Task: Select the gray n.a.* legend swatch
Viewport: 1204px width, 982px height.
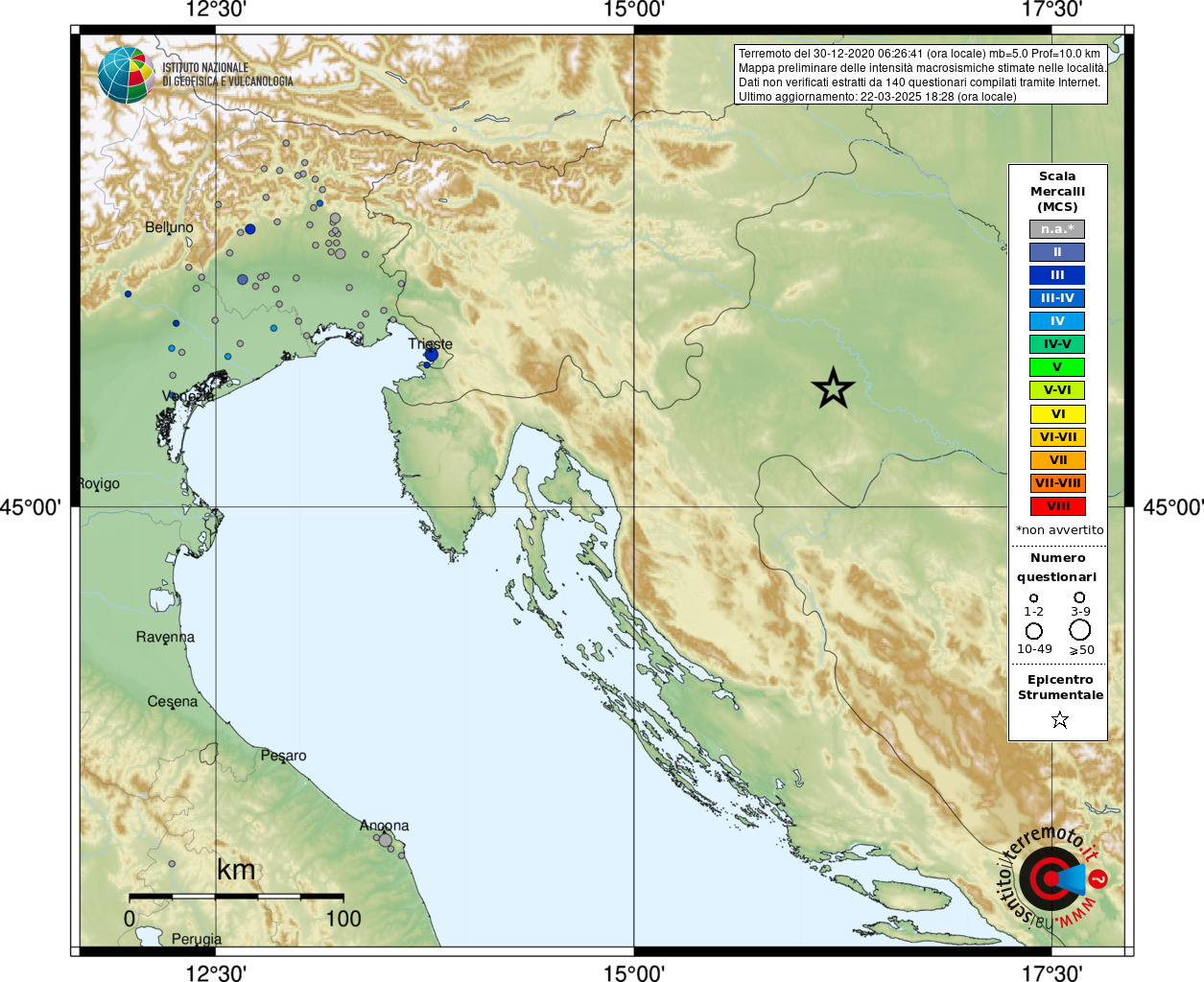Action: coord(1057,229)
